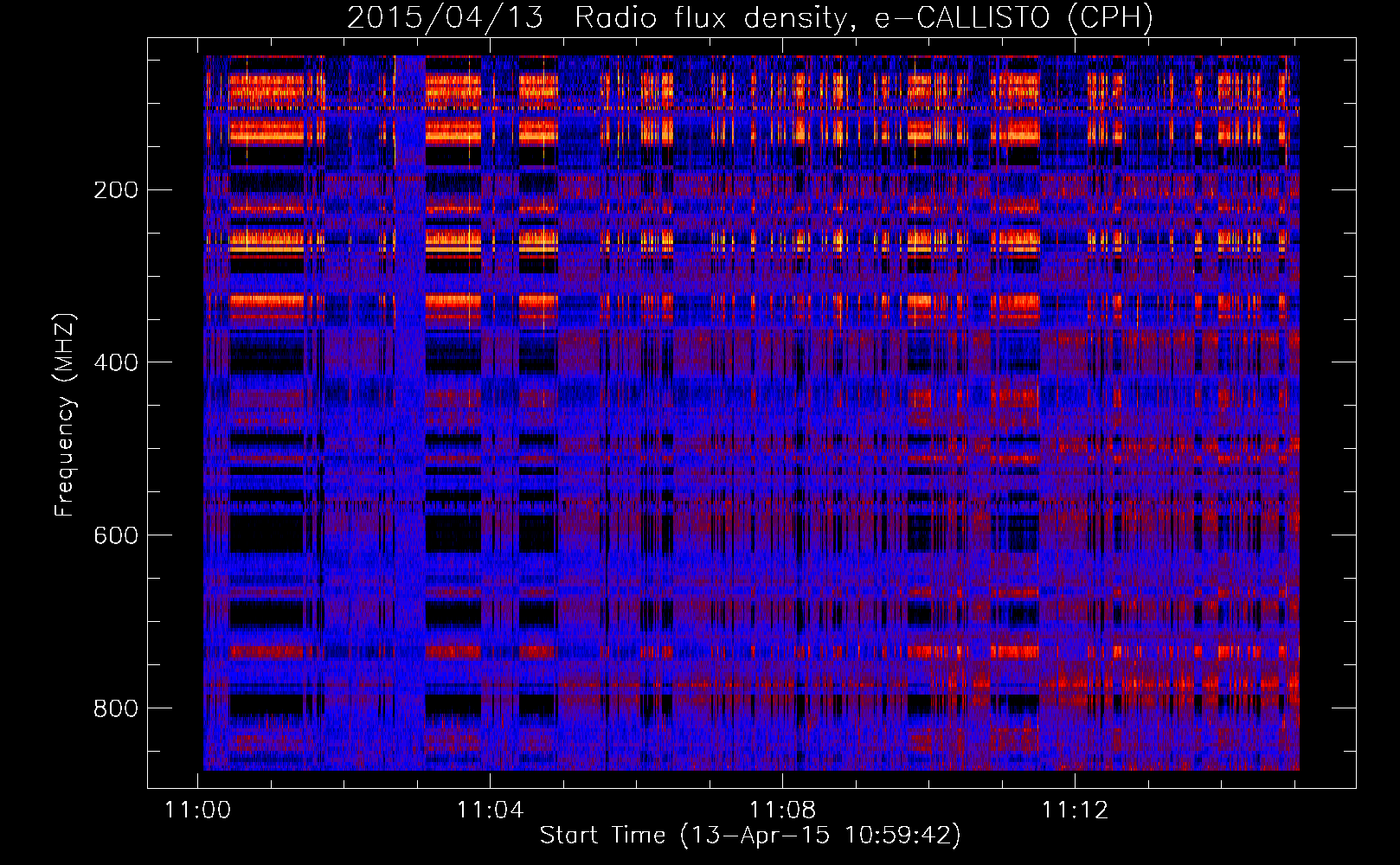Click the 400 frequency tick label

[x=116, y=362]
